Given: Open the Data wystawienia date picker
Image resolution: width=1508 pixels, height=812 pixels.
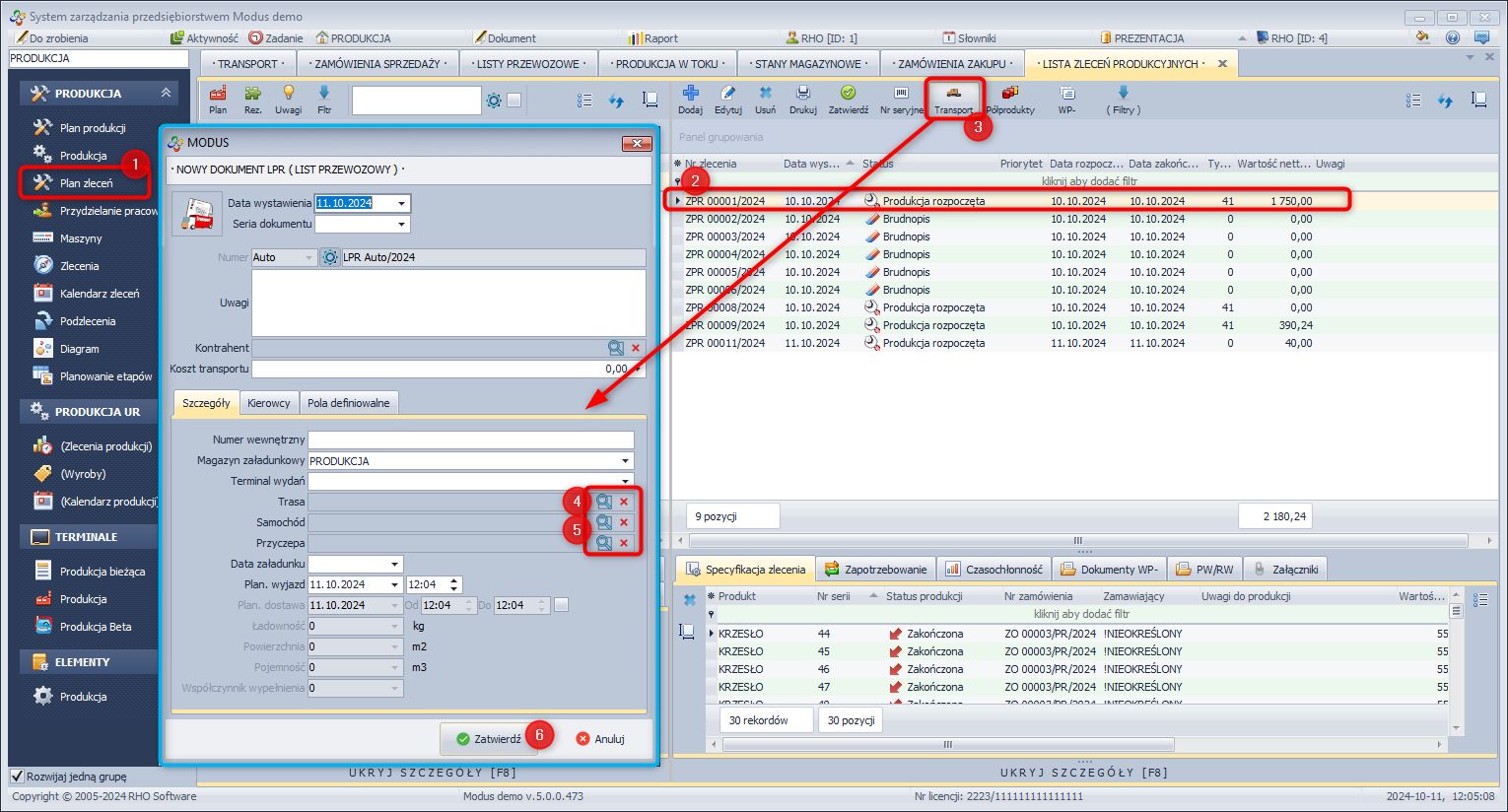Looking at the screenshot, I should click(401, 204).
